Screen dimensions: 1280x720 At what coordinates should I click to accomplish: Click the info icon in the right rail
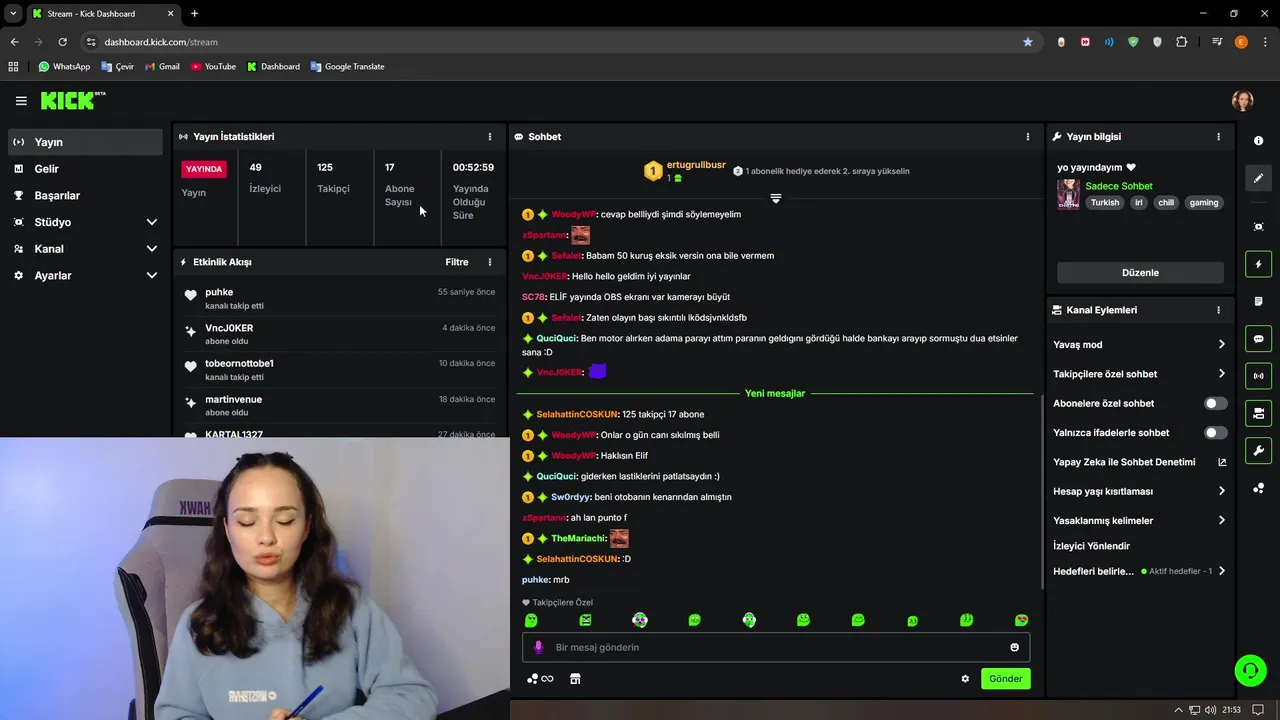pyautogui.click(x=1259, y=141)
